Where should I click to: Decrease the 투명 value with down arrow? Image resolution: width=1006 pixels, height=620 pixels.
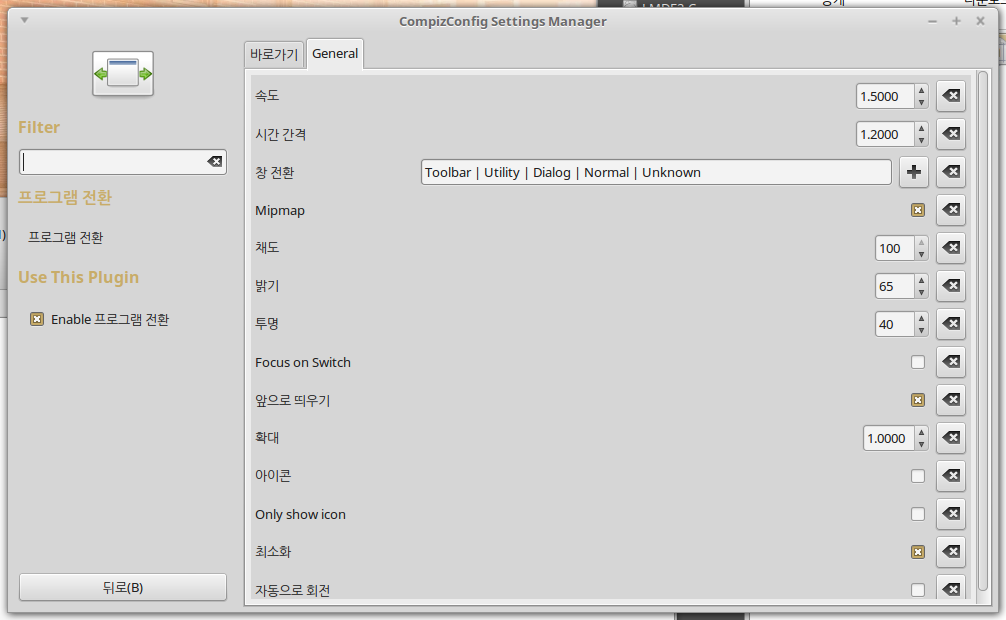(921, 330)
